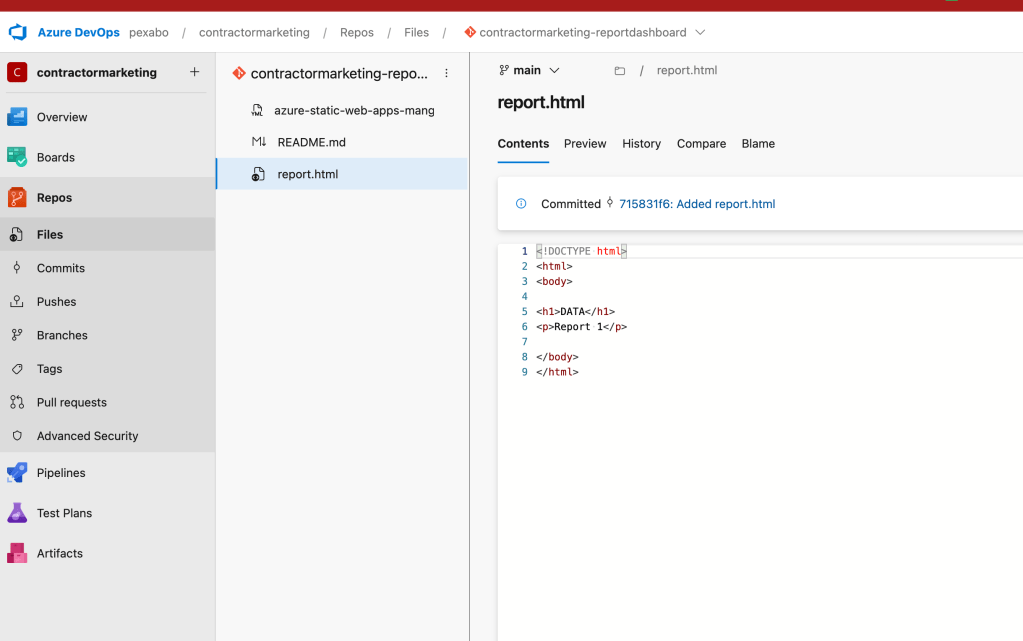The width and height of the screenshot is (1023, 641).
Task: Click the plus icon to add new item
Action: click(x=194, y=72)
